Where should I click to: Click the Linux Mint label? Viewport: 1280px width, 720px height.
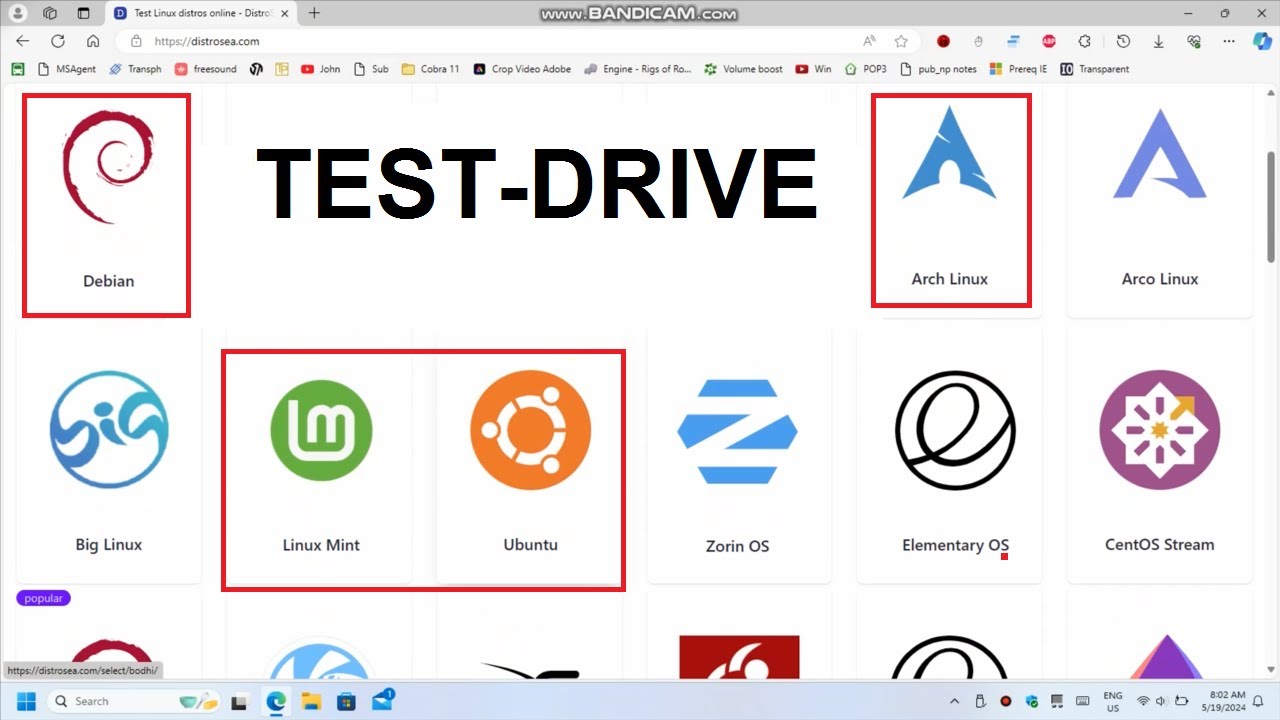click(x=321, y=545)
